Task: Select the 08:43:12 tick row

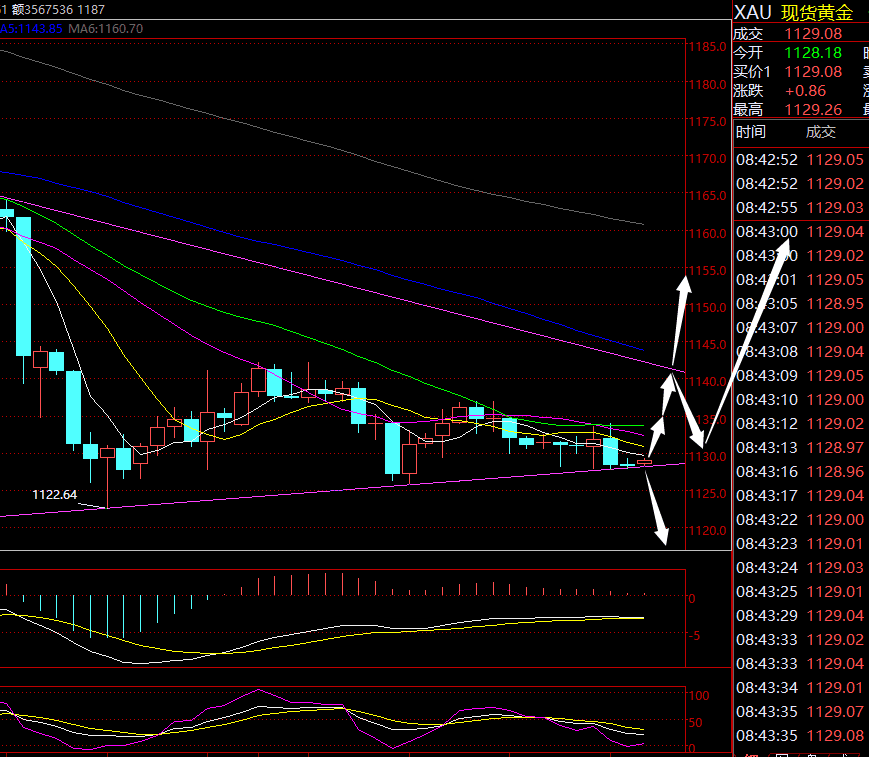Action: tap(800, 423)
